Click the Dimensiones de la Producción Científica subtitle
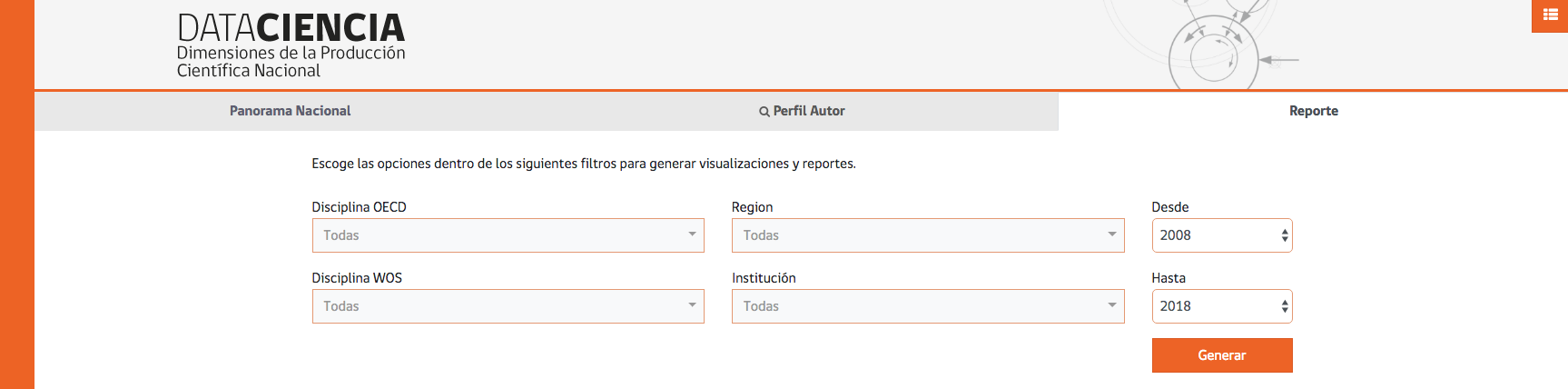The image size is (1568, 389). pyautogui.click(x=291, y=62)
